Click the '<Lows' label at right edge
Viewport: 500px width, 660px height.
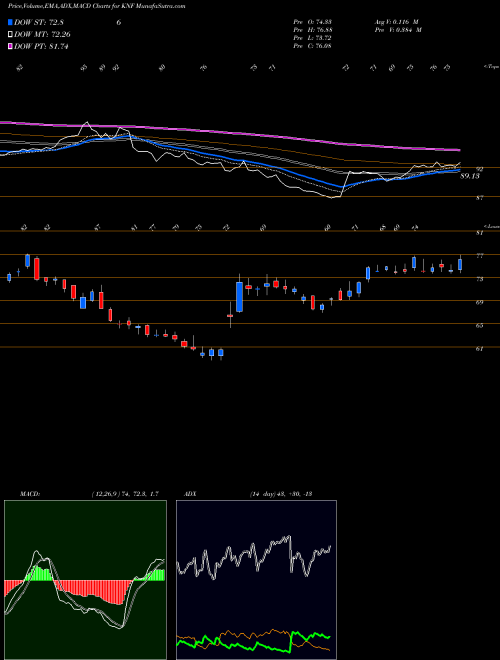click(491, 226)
